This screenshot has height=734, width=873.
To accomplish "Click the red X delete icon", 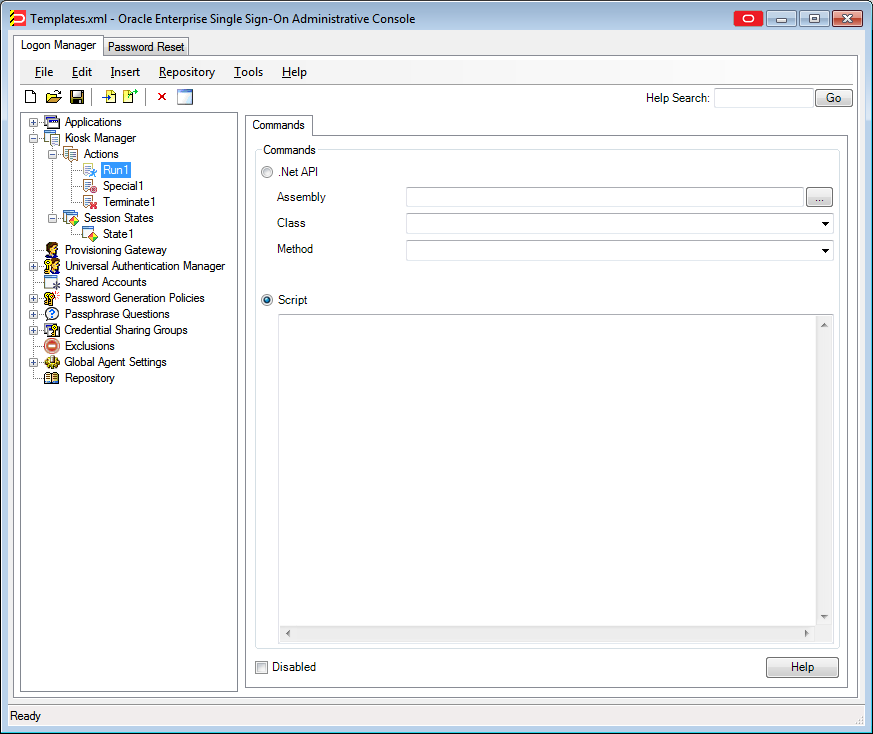I will (162, 97).
